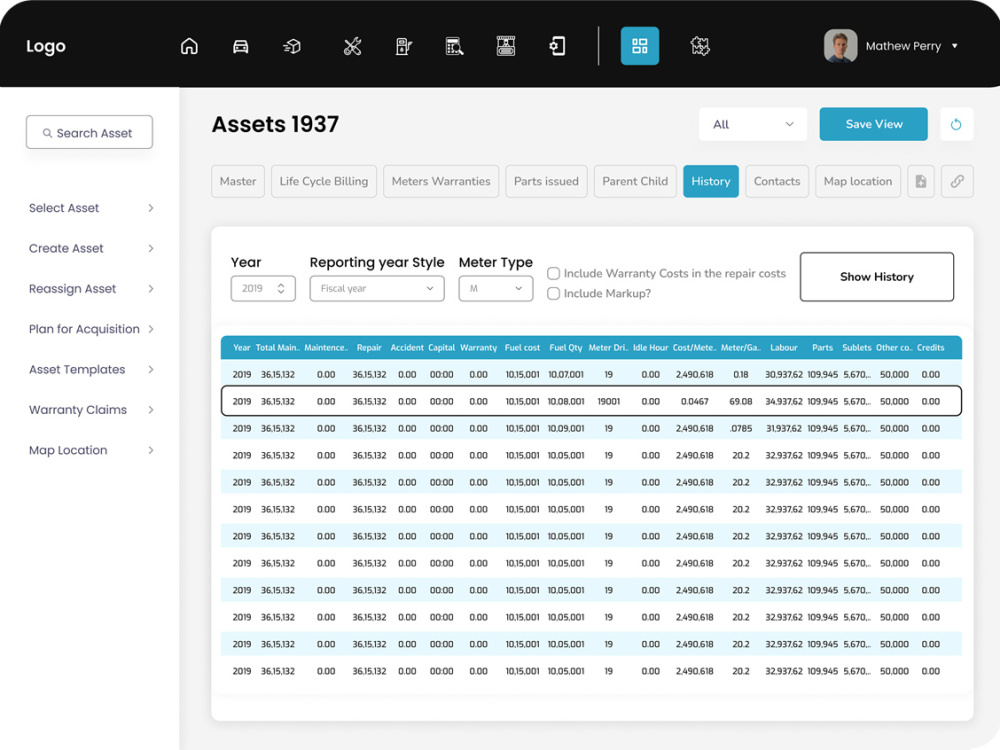Open the Parts issued tab
1000x750 pixels.
(x=547, y=181)
